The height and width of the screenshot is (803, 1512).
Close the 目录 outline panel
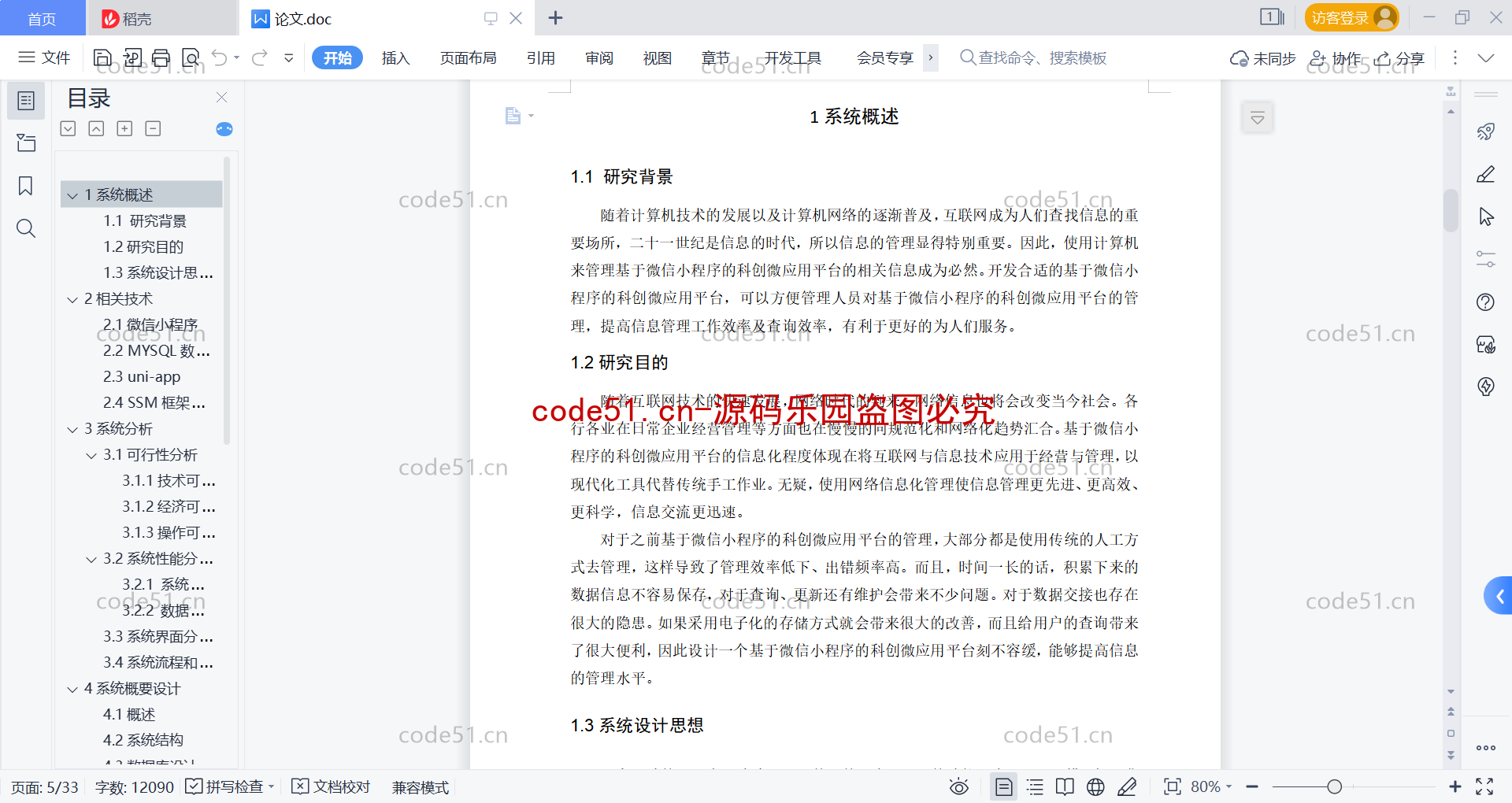[221, 97]
